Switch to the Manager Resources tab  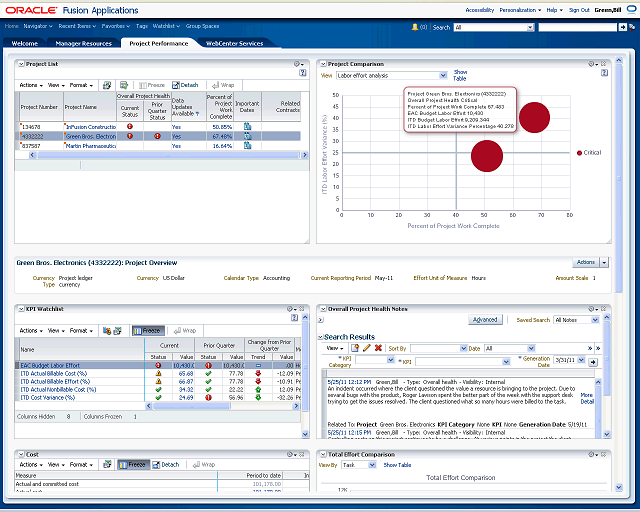83,44
